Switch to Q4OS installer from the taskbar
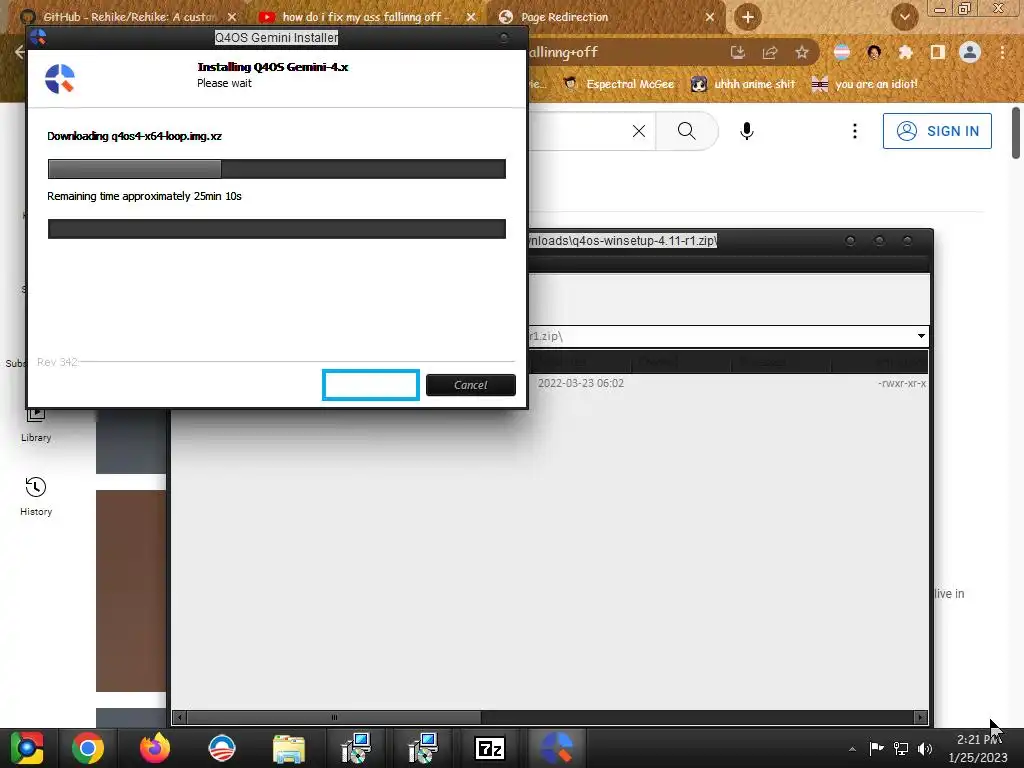This screenshot has width=1024, height=768. click(x=556, y=748)
